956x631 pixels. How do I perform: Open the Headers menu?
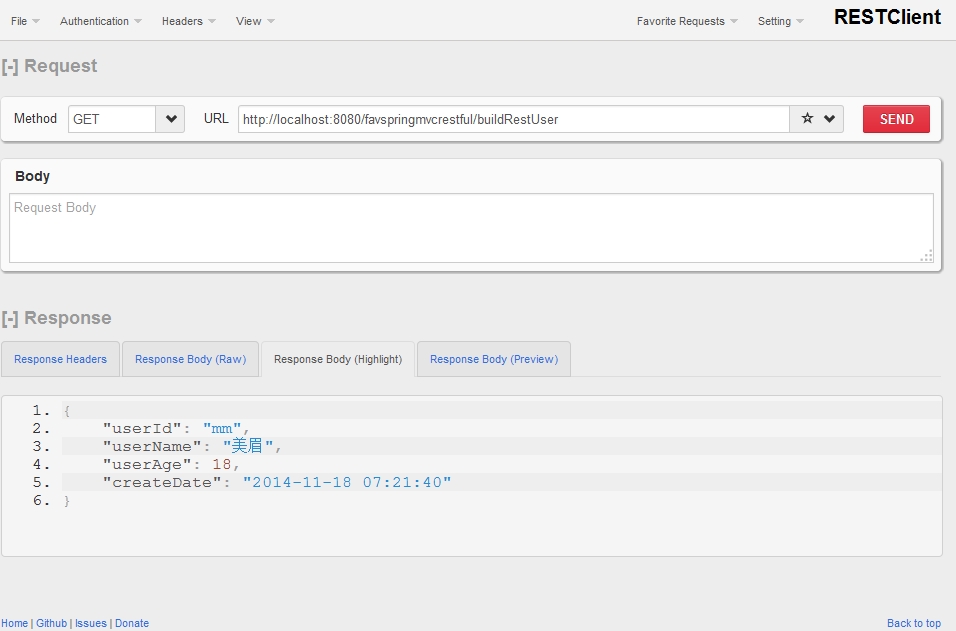point(188,21)
